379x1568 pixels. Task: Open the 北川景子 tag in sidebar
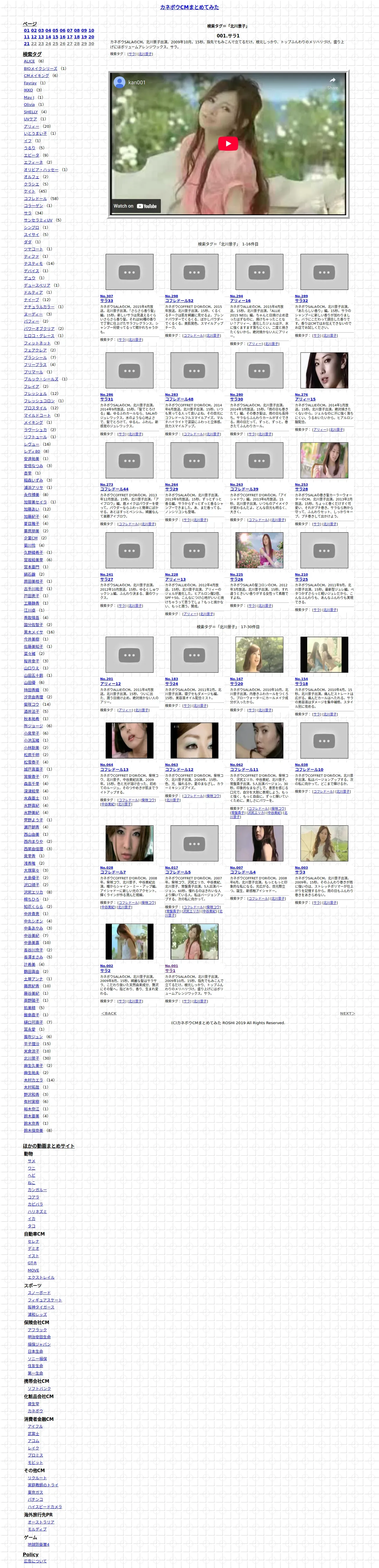click(x=32, y=1058)
